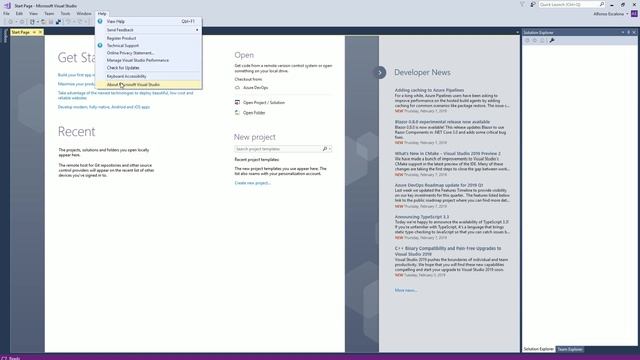Click the Open Project / Solution icon
Image resolution: width=640 pixels, height=360 pixels.
coord(238,102)
